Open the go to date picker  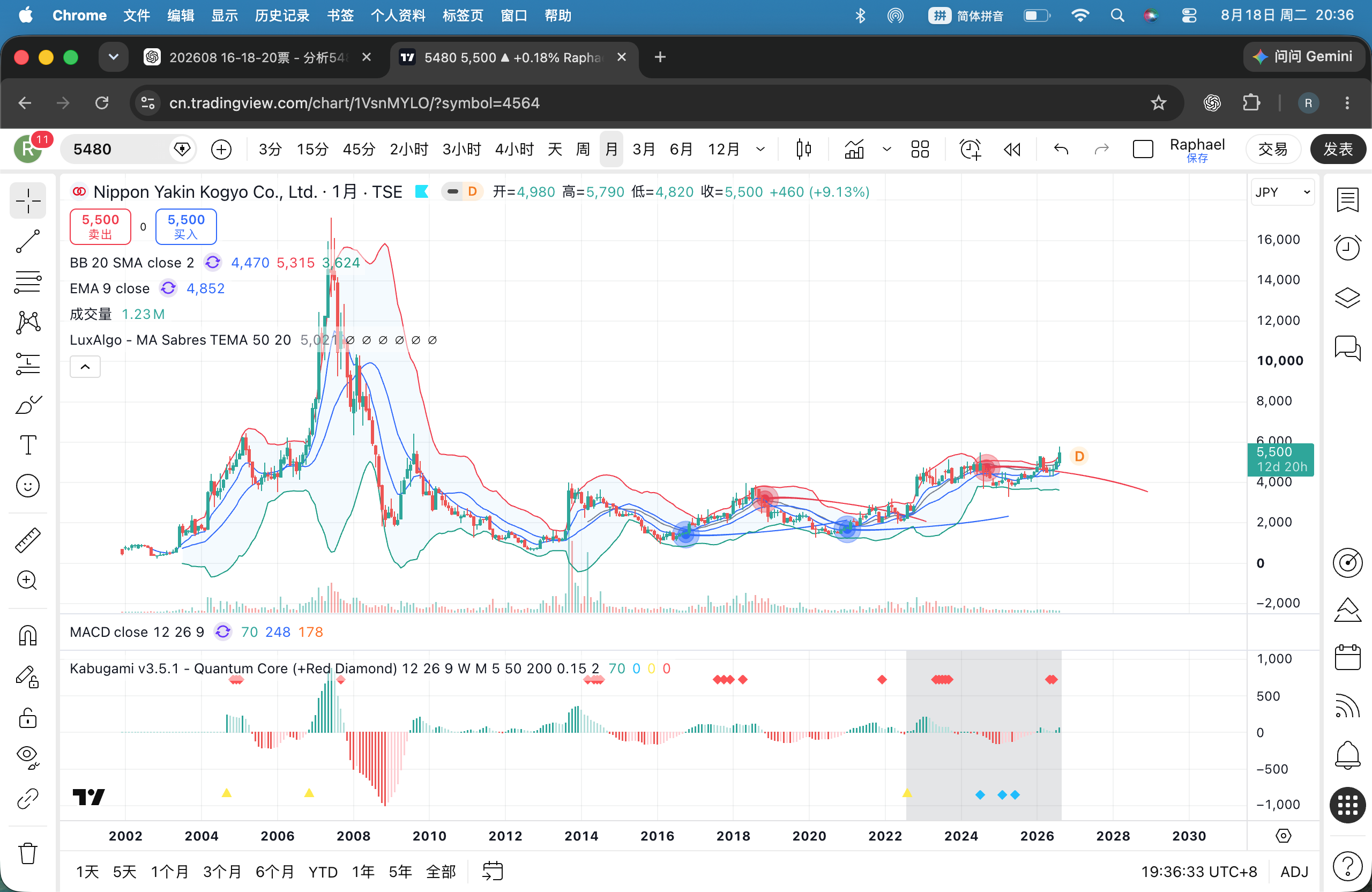click(493, 871)
